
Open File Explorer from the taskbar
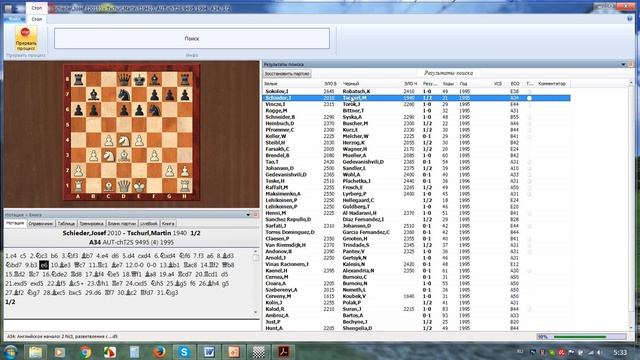point(36,352)
